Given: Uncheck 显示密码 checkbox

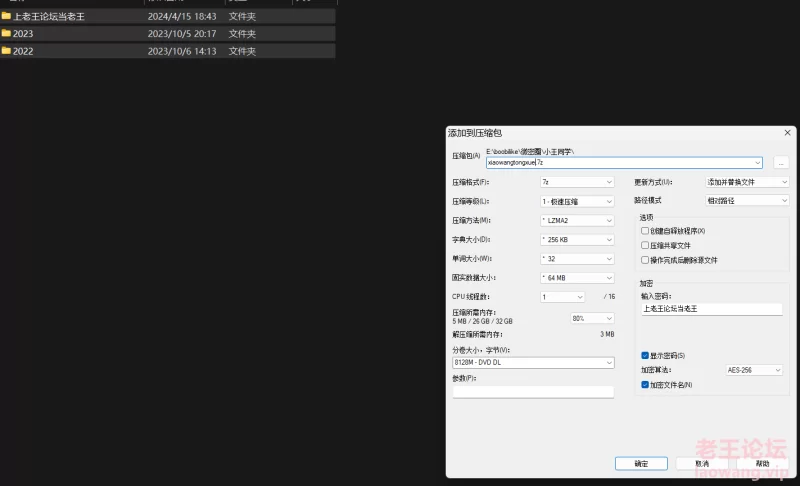Looking at the screenshot, I should click(x=645, y=355).
